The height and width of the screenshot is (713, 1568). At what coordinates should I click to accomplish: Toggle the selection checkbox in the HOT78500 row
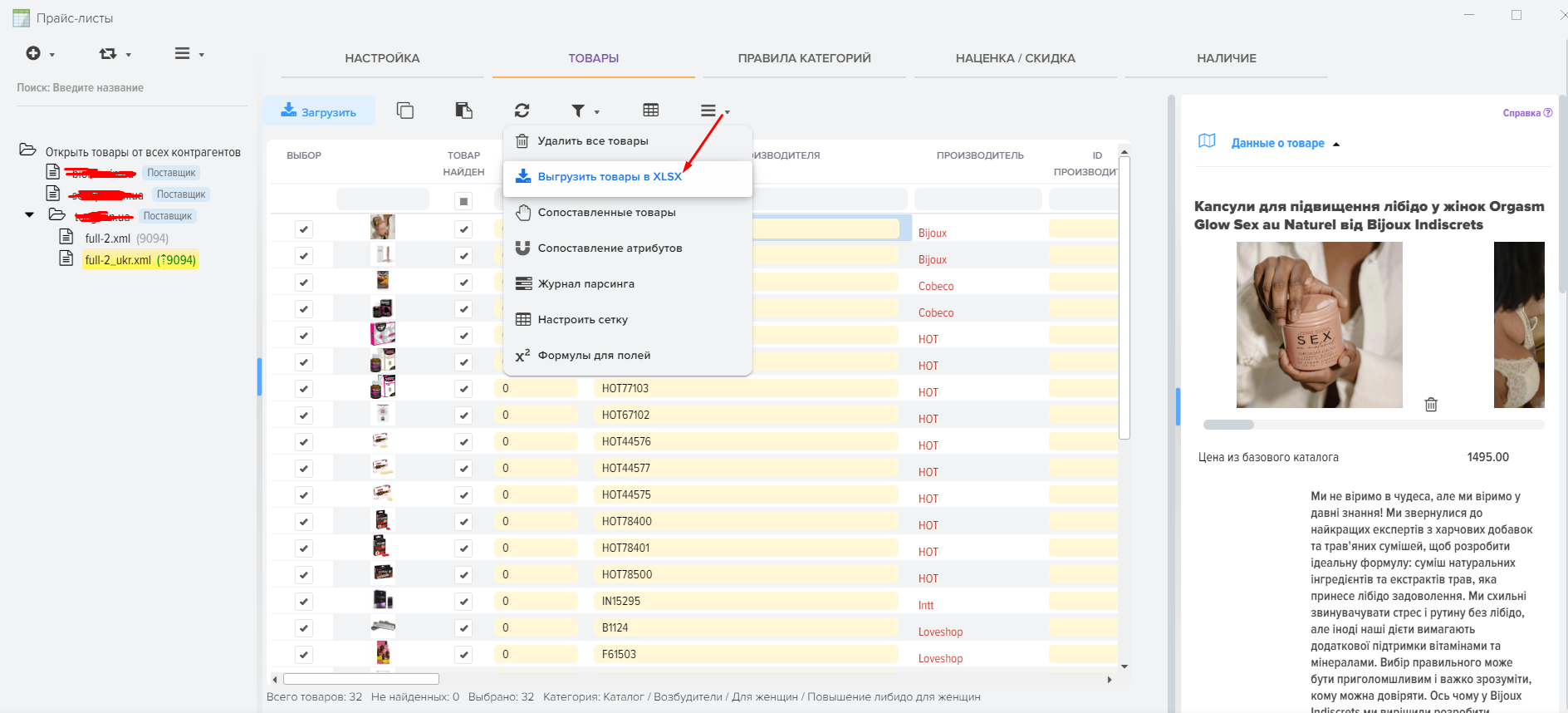[x=304, y=575]
